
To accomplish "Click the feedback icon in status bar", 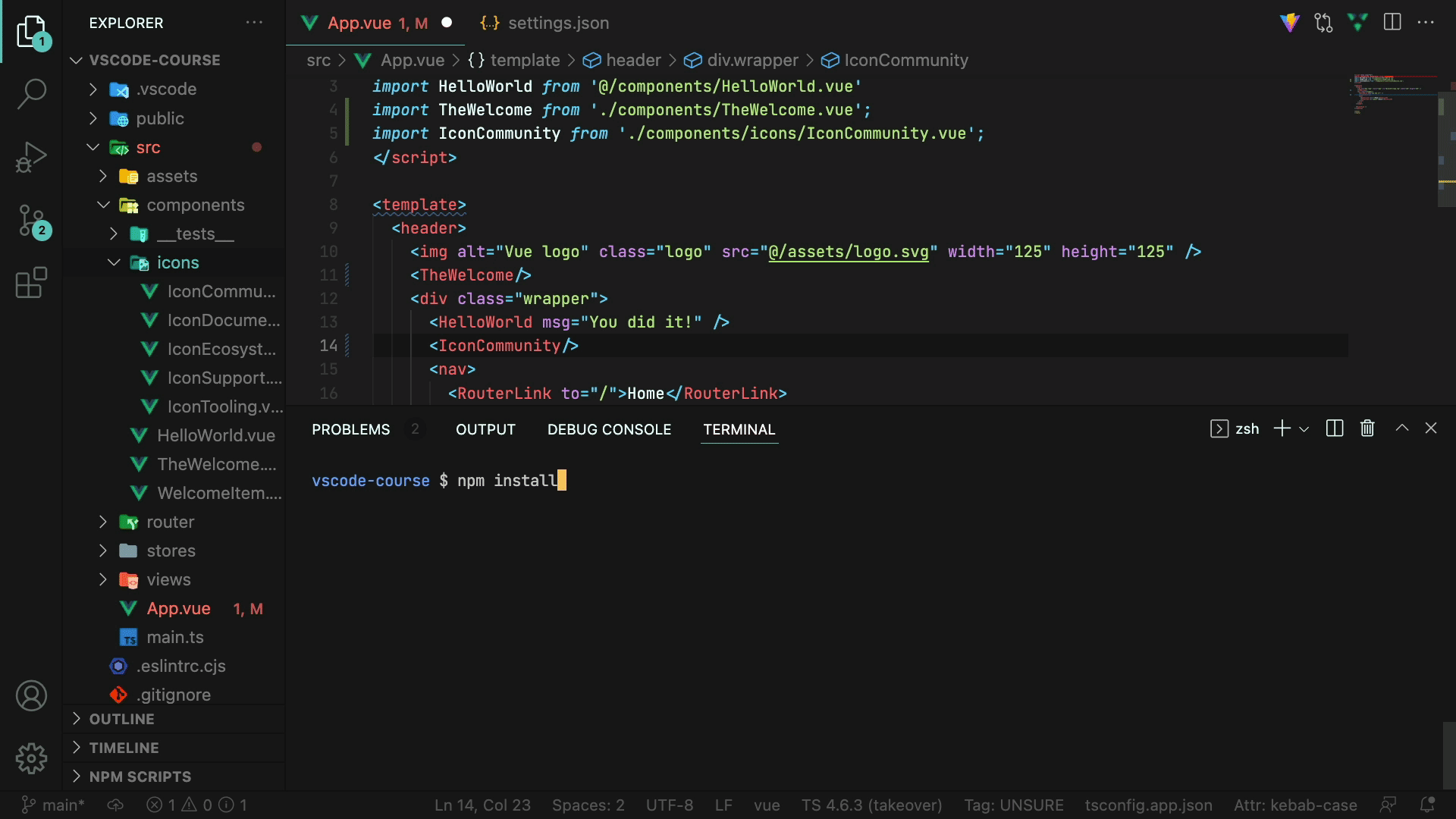I will pos(1388,805).
